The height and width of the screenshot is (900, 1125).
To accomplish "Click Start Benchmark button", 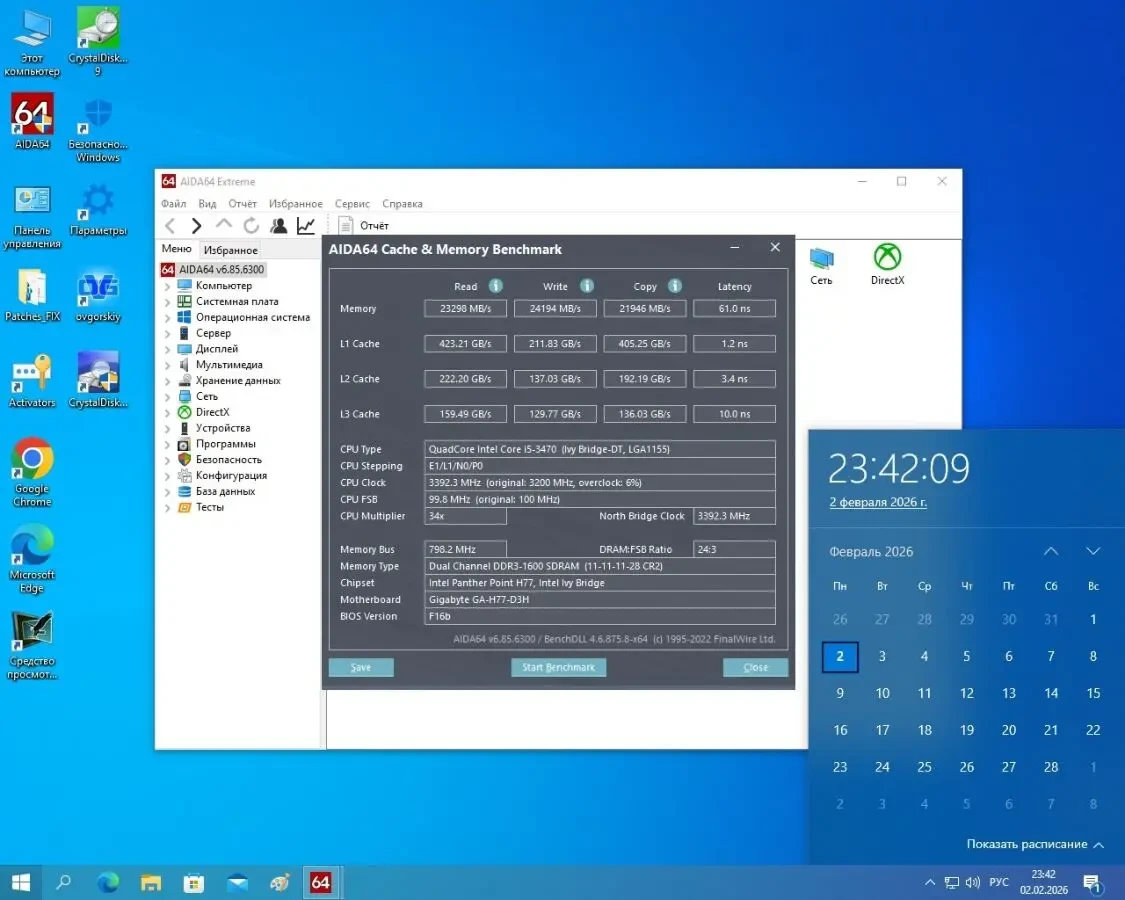I will (x=558, y=667).
